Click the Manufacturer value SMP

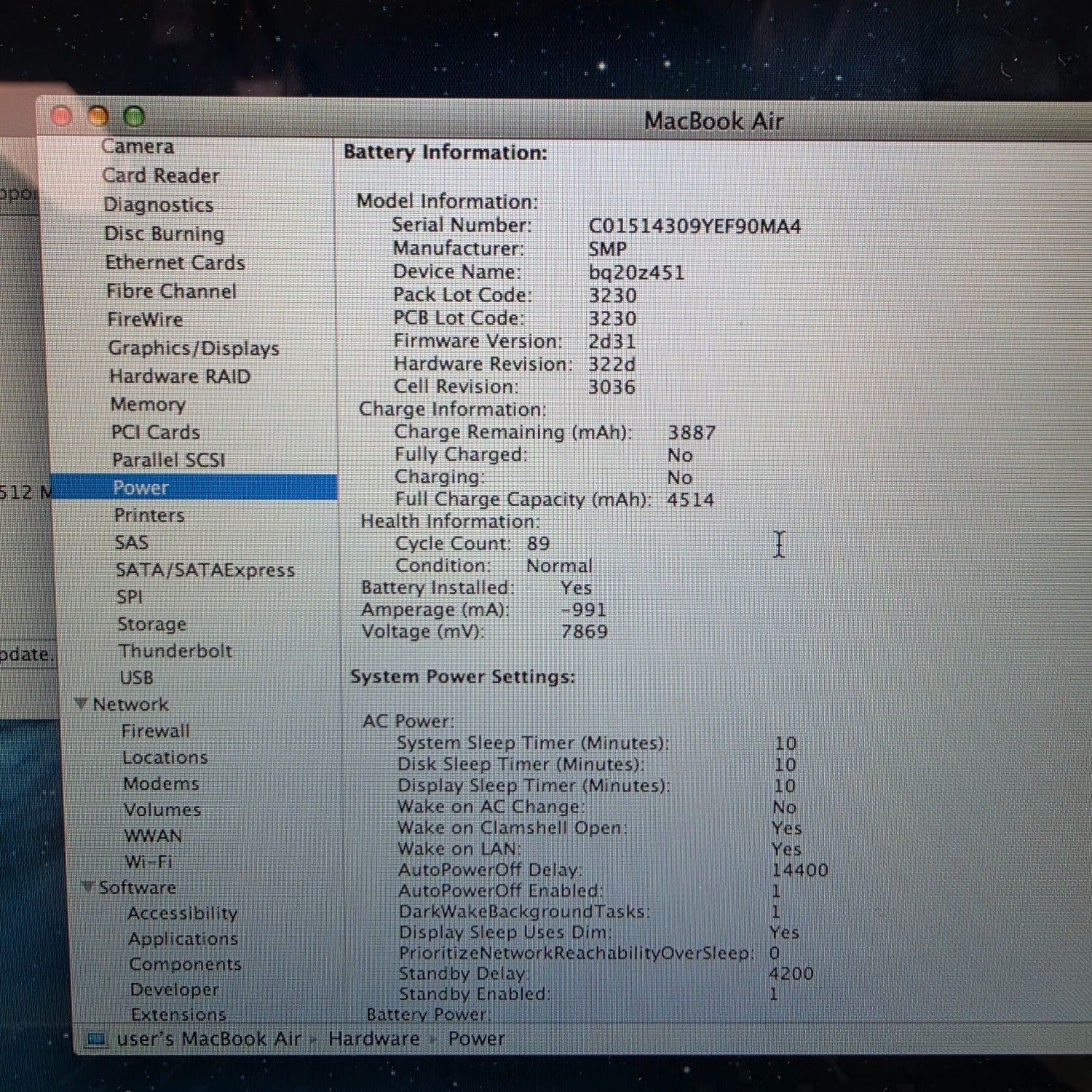[607, 249]
